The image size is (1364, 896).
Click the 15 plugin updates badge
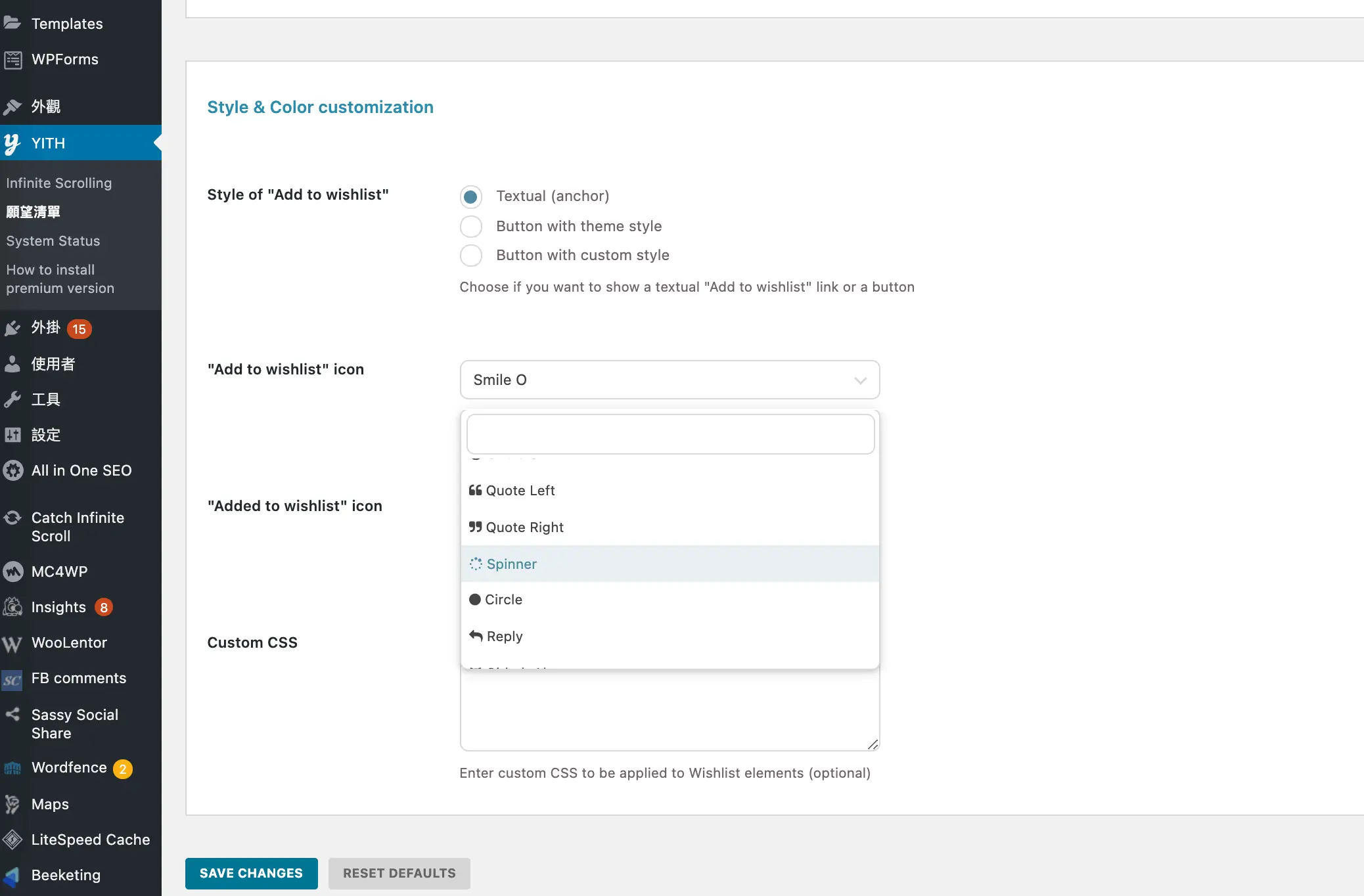80,329
